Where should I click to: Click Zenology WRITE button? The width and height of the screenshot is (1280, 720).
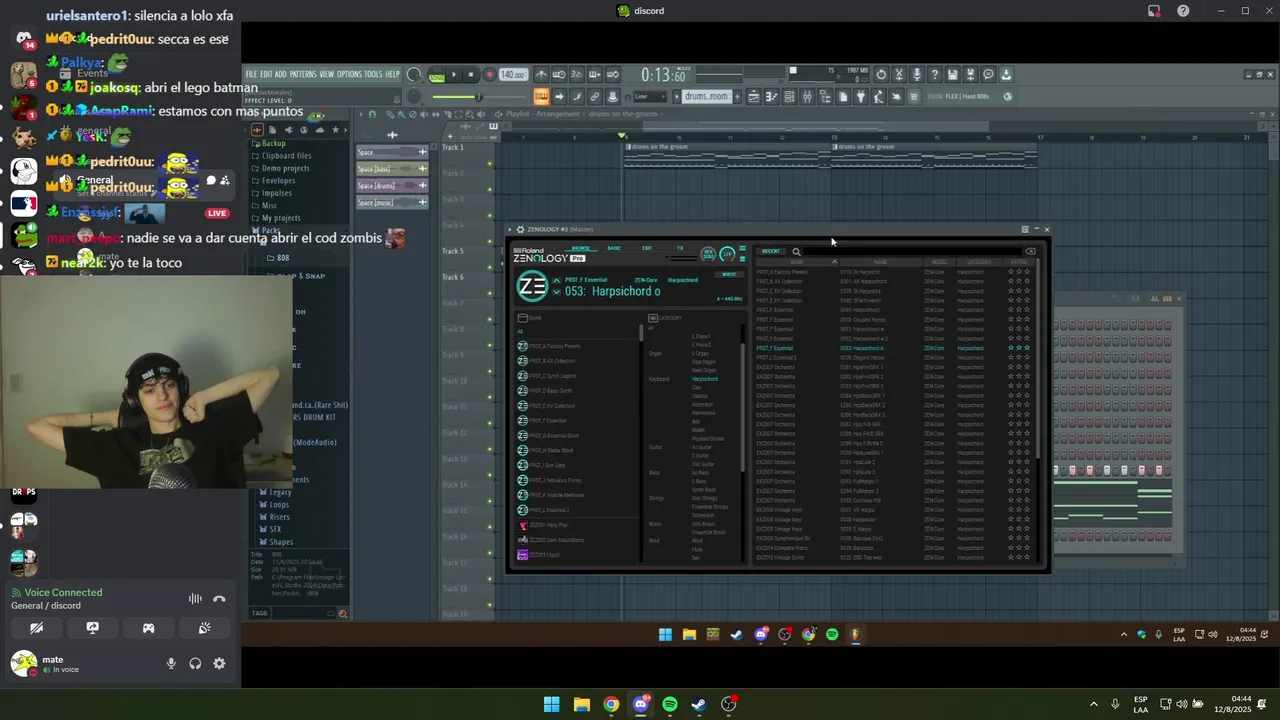pos(729,274)
